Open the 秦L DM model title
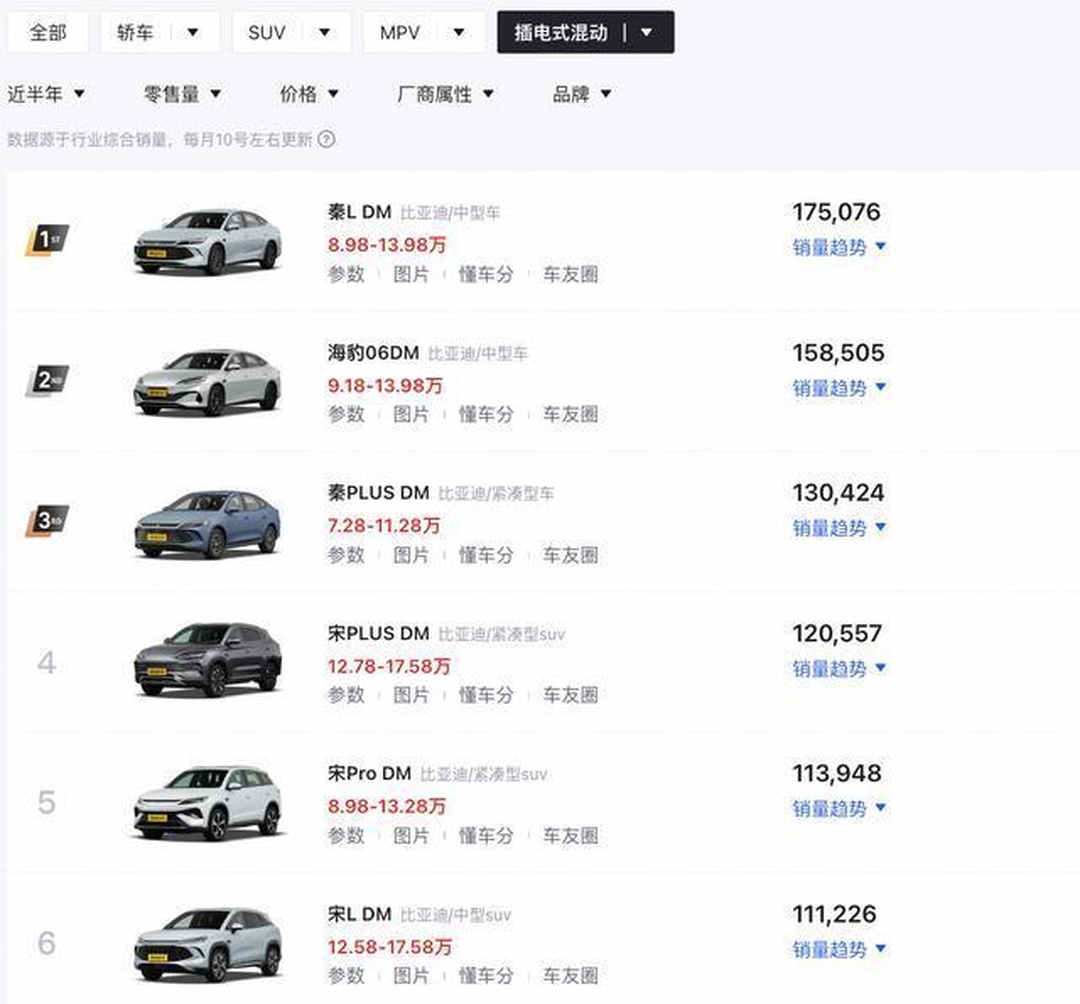1080x1004 pixels. [x=360, y=212]
